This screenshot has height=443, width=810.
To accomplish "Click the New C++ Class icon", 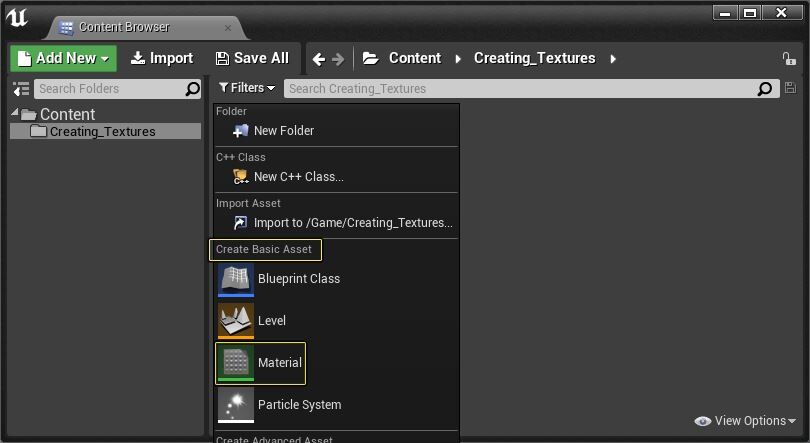I will (x=240, y=177).
